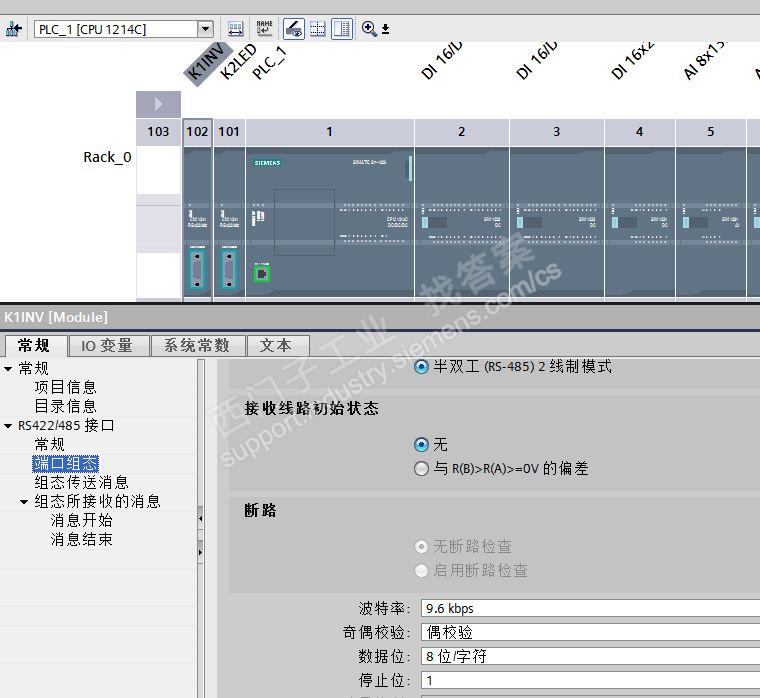Viewport: 760px width, 698px height.
Task: Open the 数据位 8 位/字符 dropdown
Action: [x=590, y=656]
